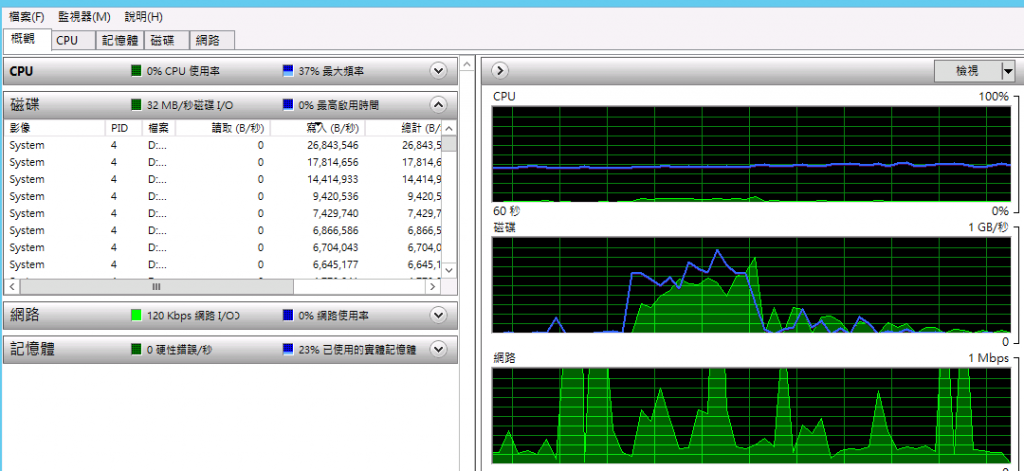Click horizontal scrollbar right arrow

(432, 287)
